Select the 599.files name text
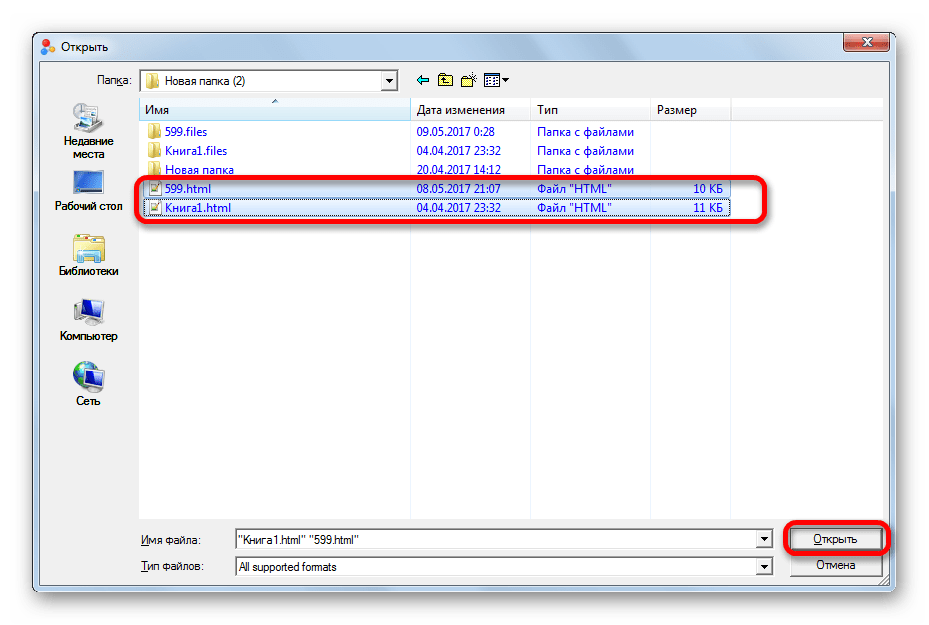 click(x=186, y=132)
